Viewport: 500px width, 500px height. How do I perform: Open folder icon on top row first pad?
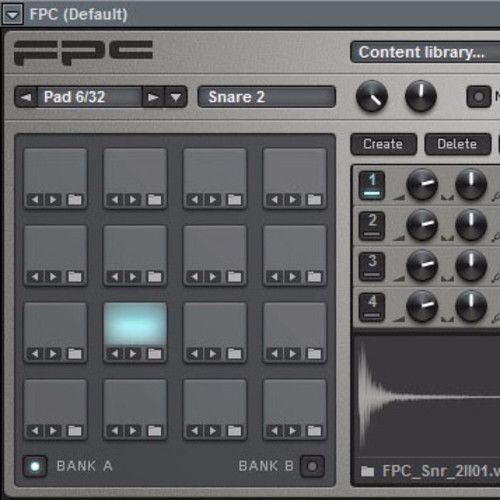tap(75, 200)
